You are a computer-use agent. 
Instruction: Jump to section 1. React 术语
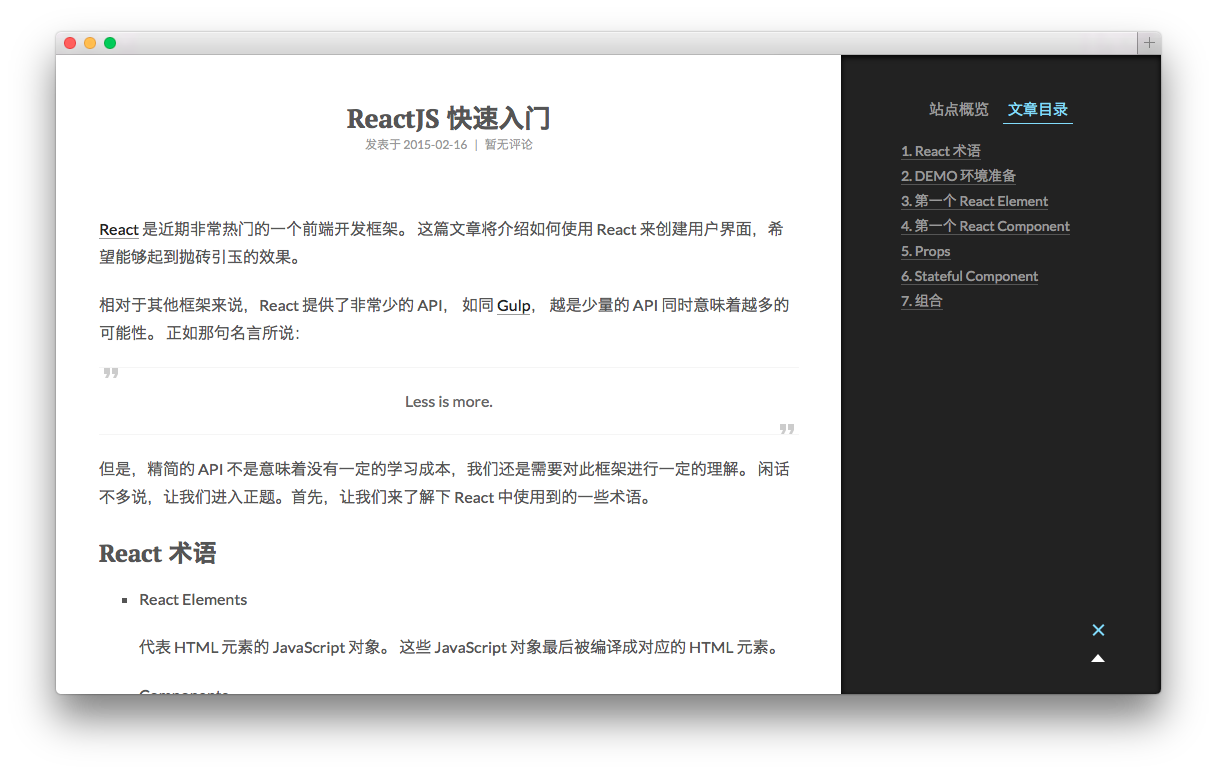(940, 151)
